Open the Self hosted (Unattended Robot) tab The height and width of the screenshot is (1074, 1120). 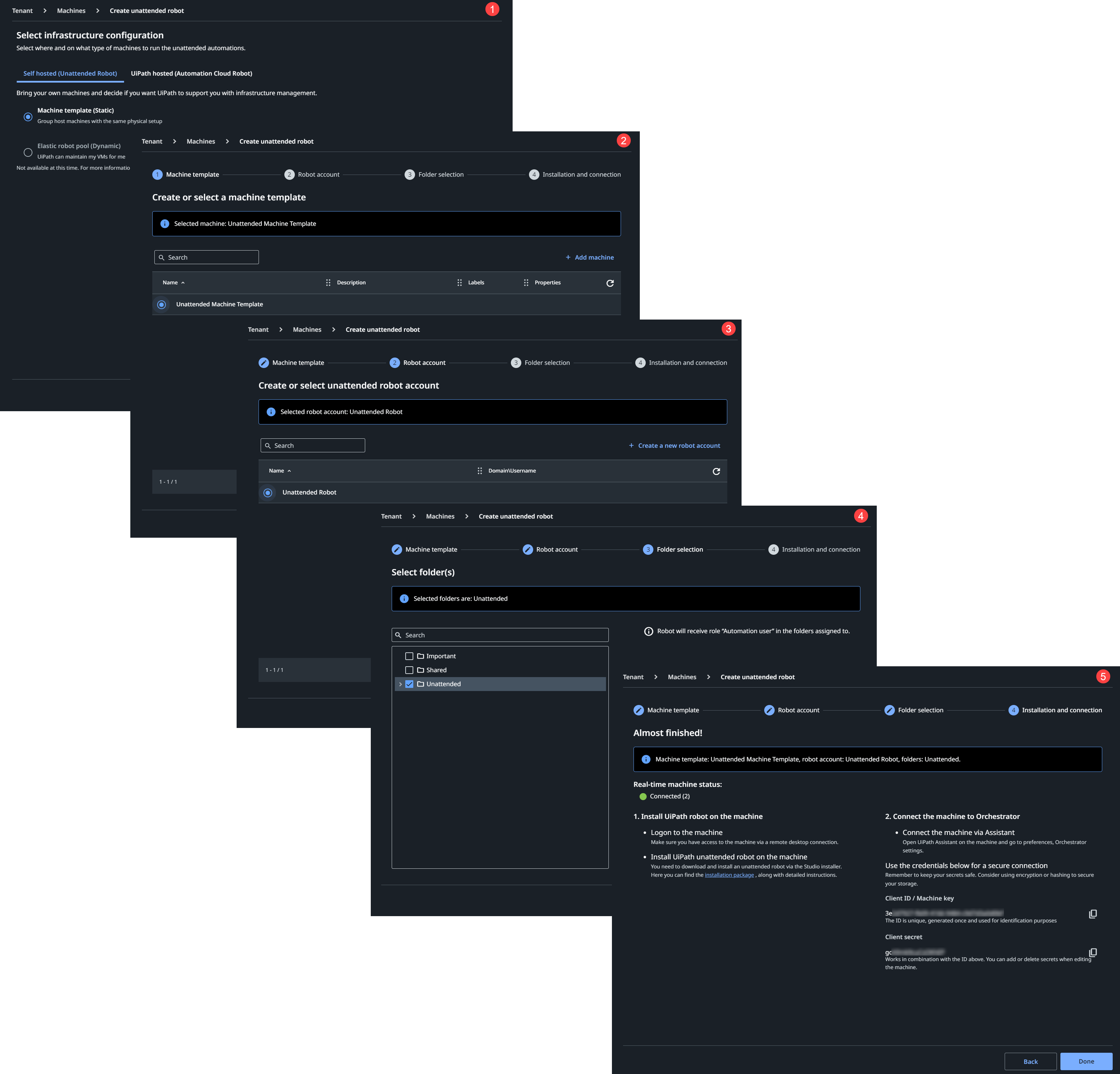tap(70, 73)
